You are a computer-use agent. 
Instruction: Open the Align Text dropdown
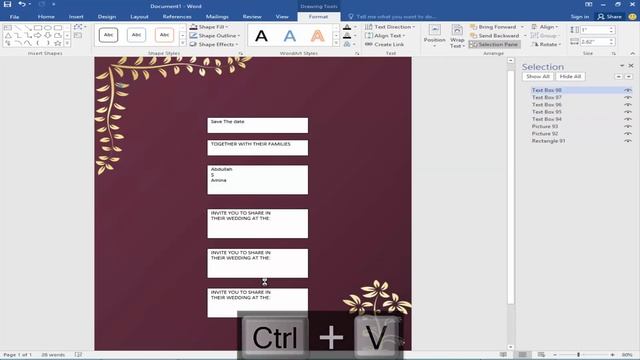pos(385,36)
